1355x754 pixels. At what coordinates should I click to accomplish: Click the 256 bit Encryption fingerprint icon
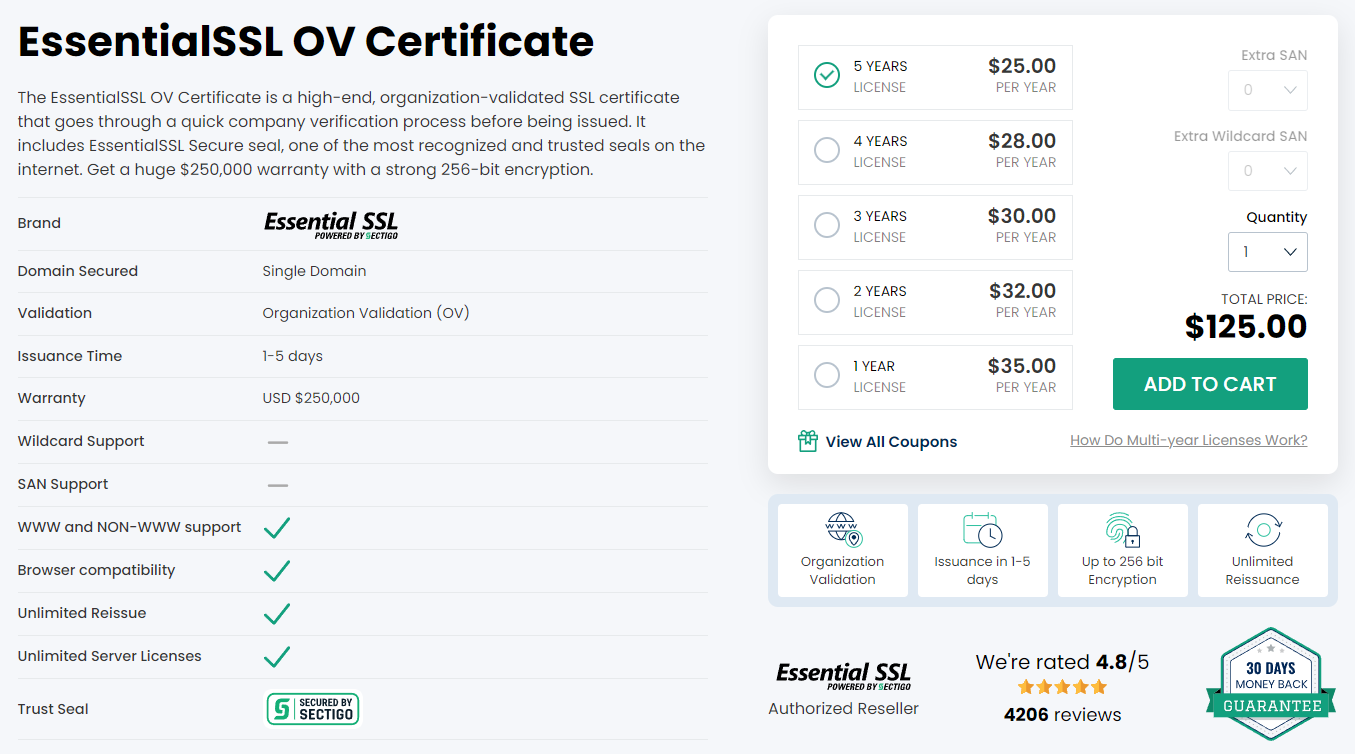1122,529
